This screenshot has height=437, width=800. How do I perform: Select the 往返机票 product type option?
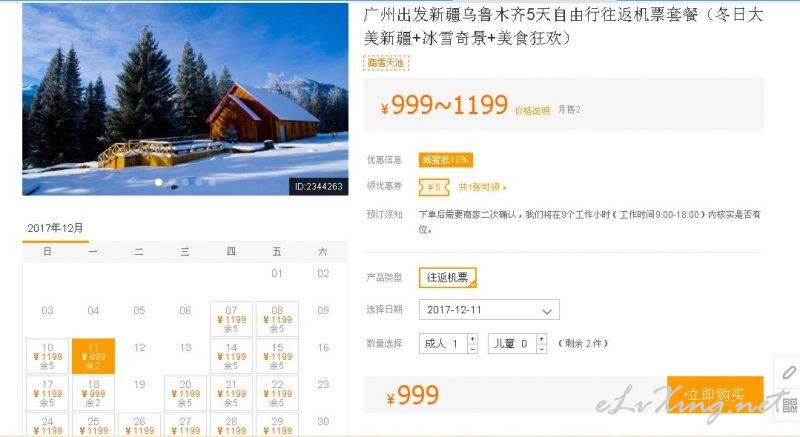pos(447,277)
